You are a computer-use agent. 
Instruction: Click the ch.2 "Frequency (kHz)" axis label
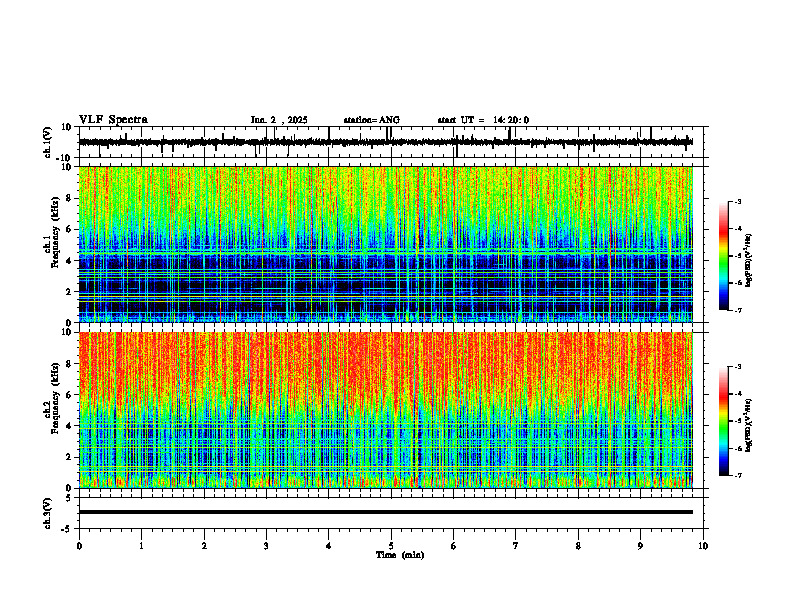click(x=55, y=398)
